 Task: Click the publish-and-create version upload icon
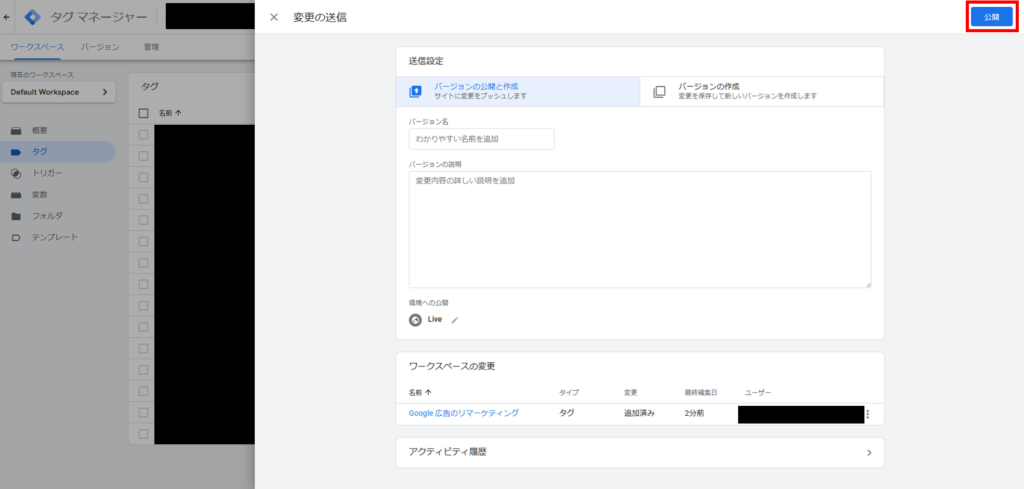[415, 91]
